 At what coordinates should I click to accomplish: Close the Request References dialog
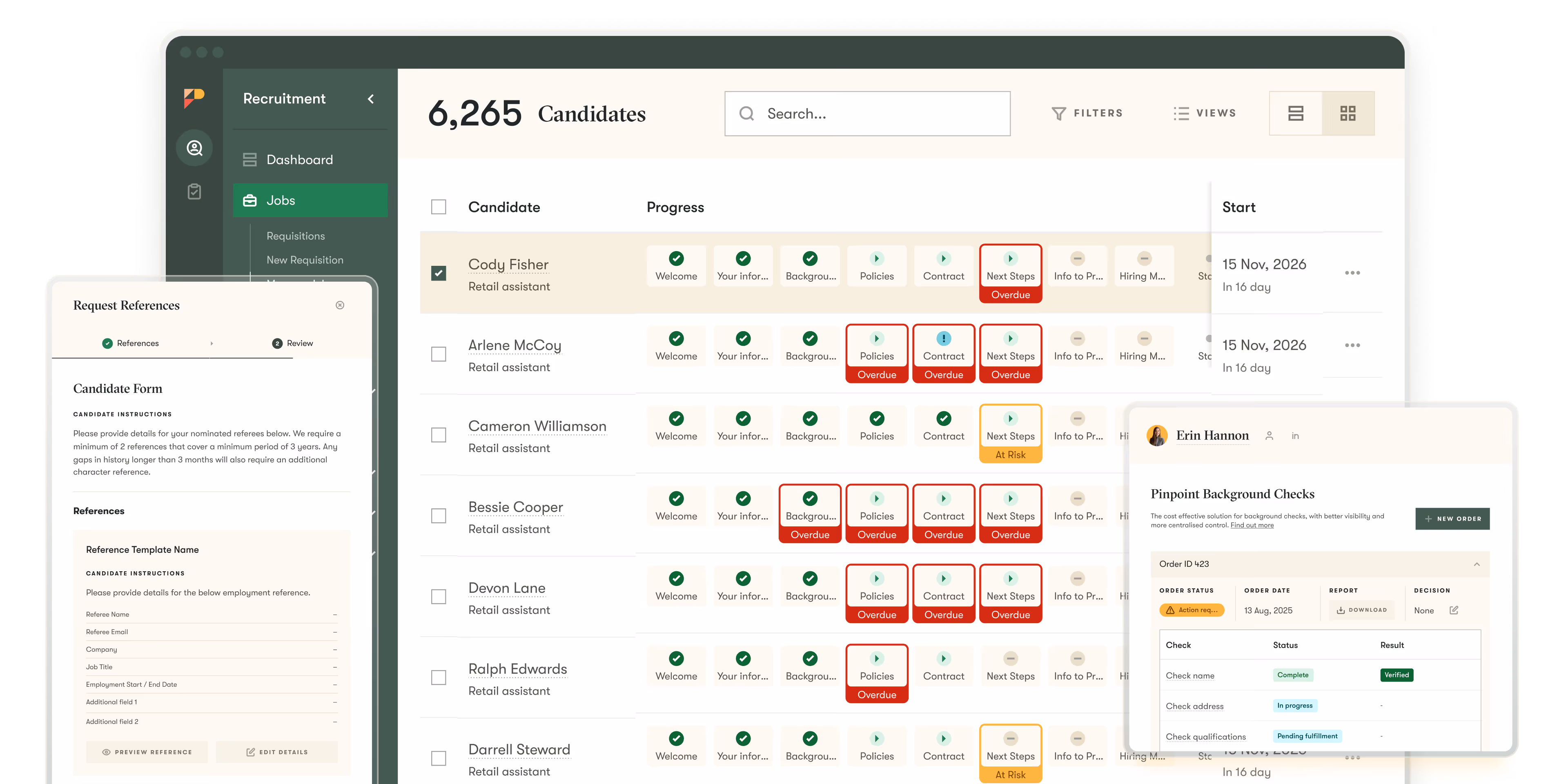pyautogui.click(x=340, y=305)
